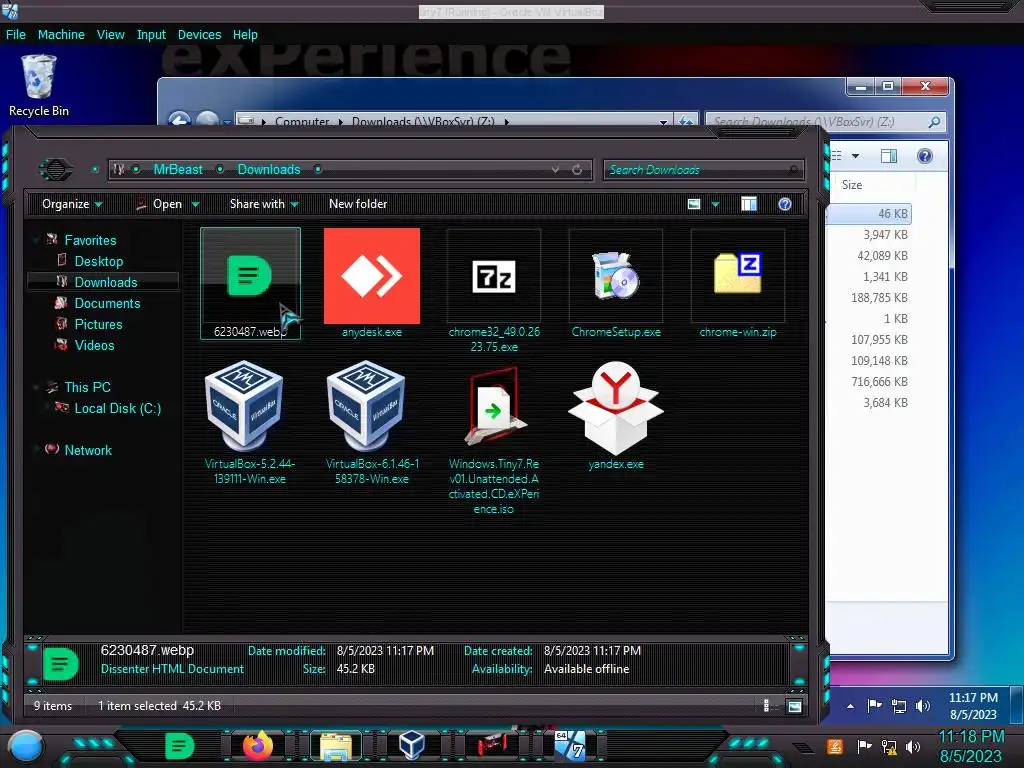Click Downloads in the breadcrumb path
This screenshot has width=1024, height=768.
point(269,170)
